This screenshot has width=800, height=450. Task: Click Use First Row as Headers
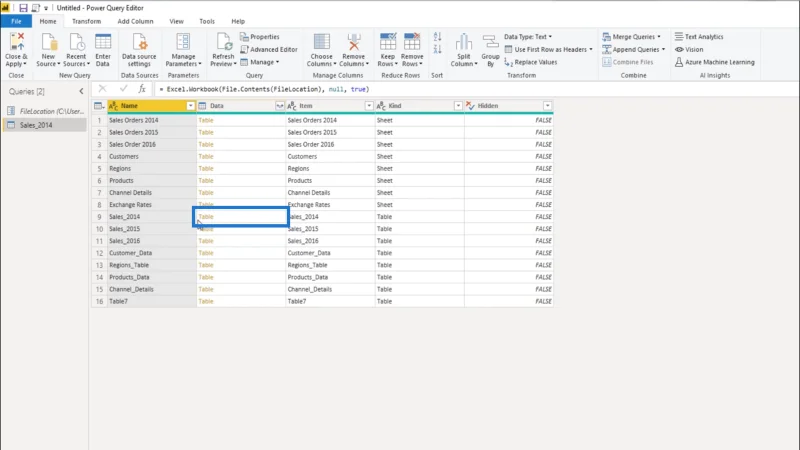[x=548, y=49]
